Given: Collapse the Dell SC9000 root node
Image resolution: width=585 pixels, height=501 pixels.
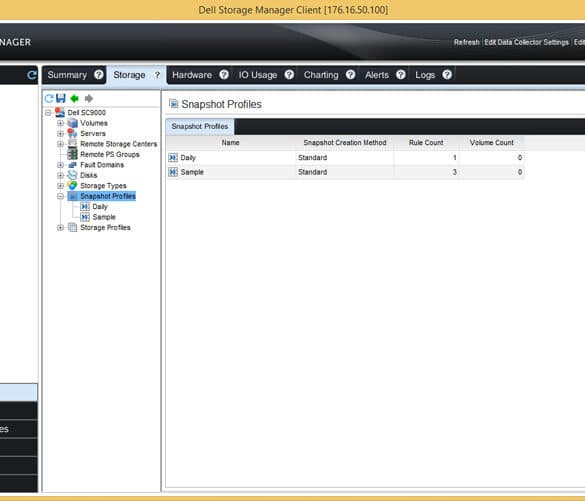Looking at the screenshot, I should (x=48, y=112).
